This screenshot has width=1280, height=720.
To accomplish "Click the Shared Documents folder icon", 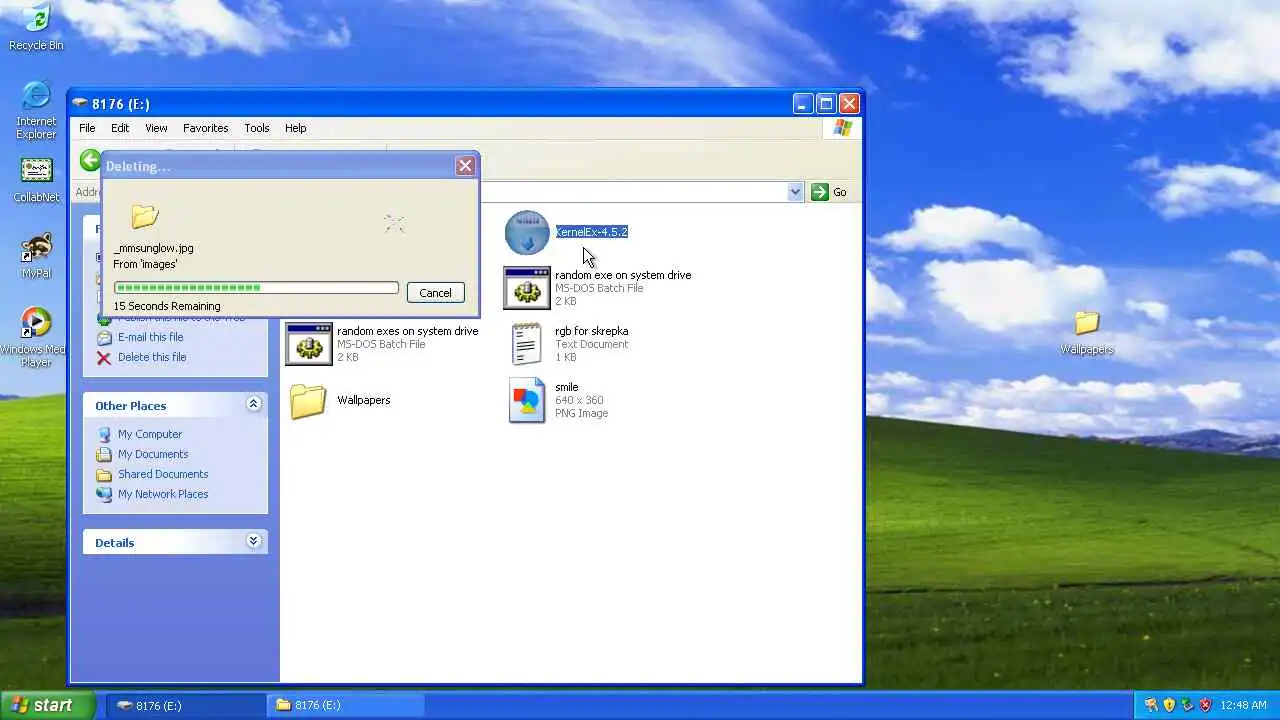I will click(x=104, y=474).
